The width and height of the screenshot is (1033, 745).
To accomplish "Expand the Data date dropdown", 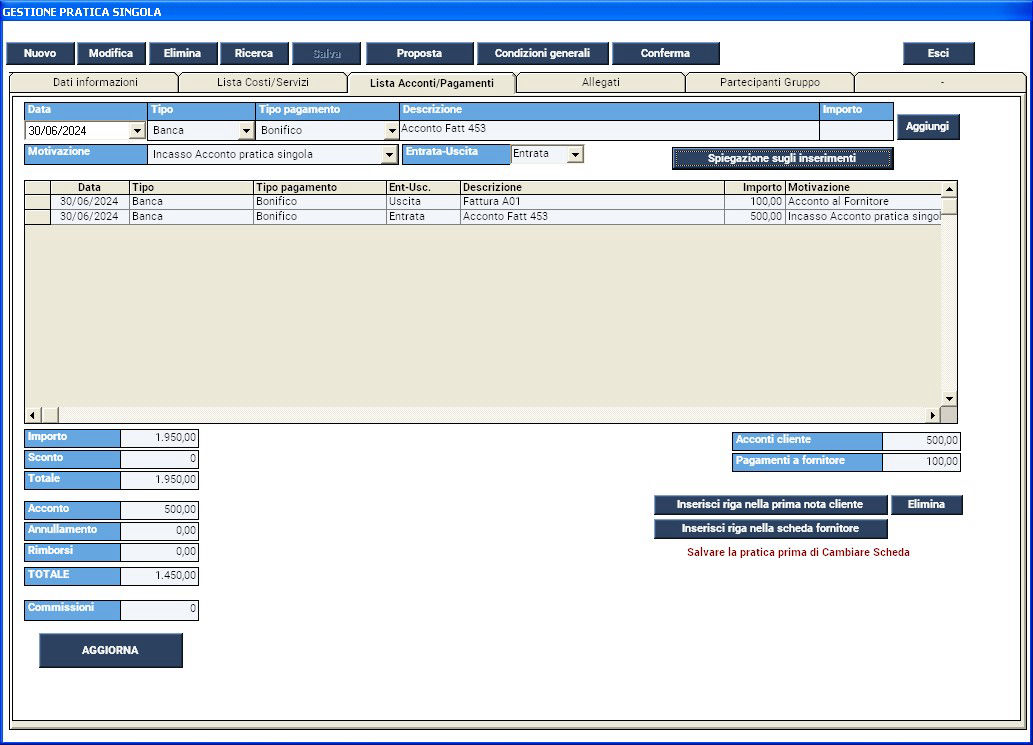I will click(x=137, y=131).
